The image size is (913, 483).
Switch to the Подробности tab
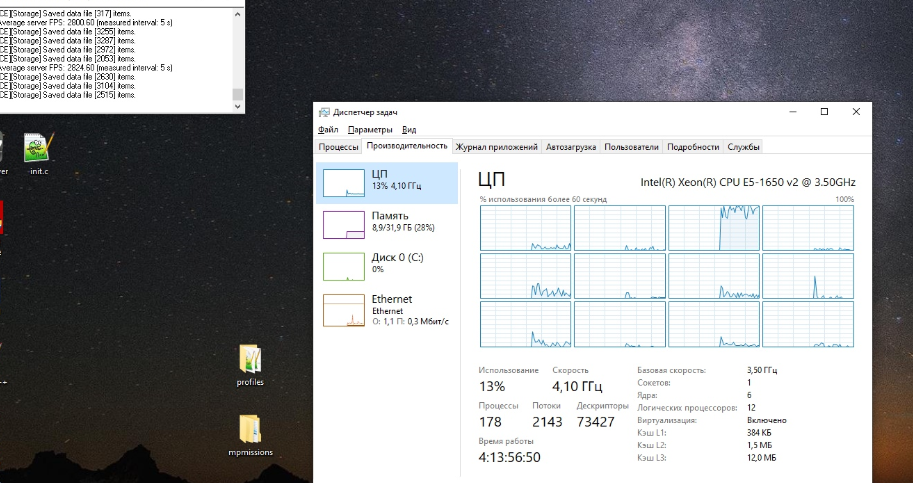click(x=693, y=147)
